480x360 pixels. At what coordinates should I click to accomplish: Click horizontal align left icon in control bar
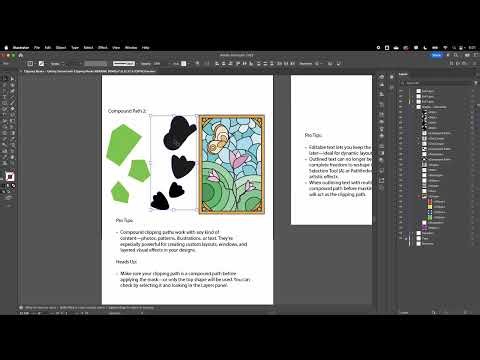tap(217, 63)
